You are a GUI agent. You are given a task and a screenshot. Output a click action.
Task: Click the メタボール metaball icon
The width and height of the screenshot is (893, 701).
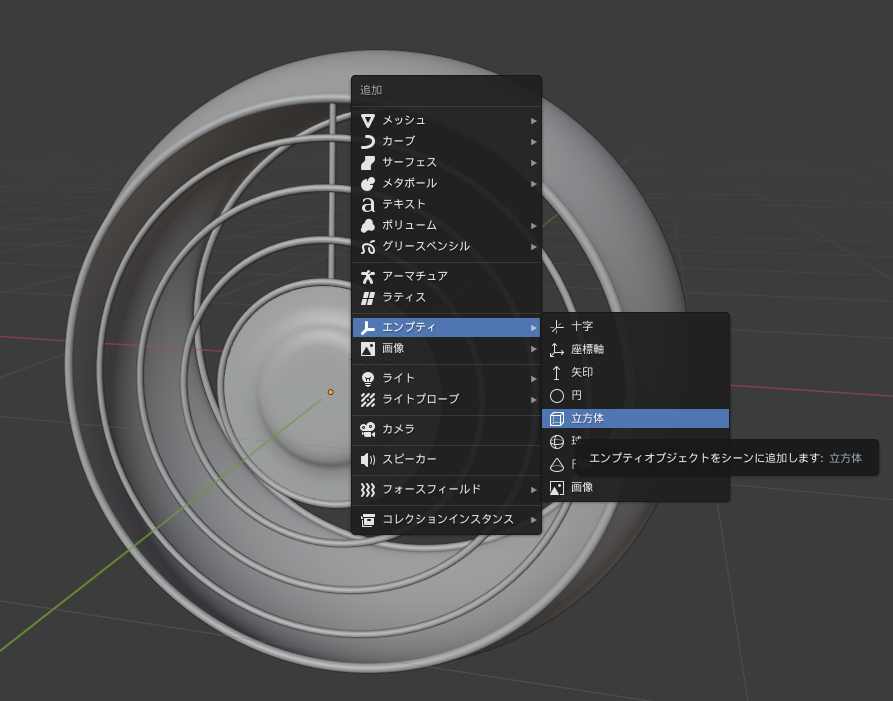click(x=368, y=183)
